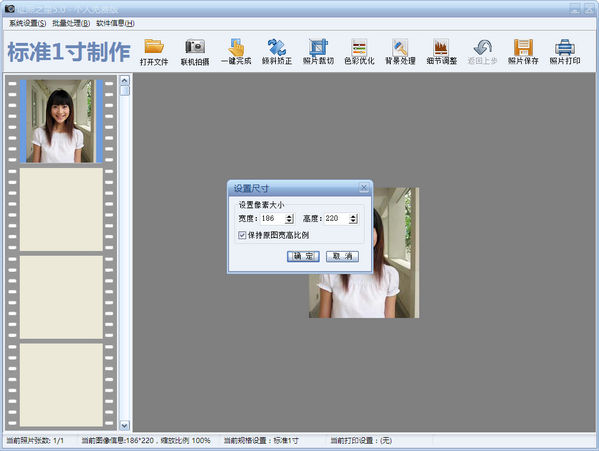Click the filmstrip scrollbar thumb
599x451 pixels.
click(x=125, y=91)
